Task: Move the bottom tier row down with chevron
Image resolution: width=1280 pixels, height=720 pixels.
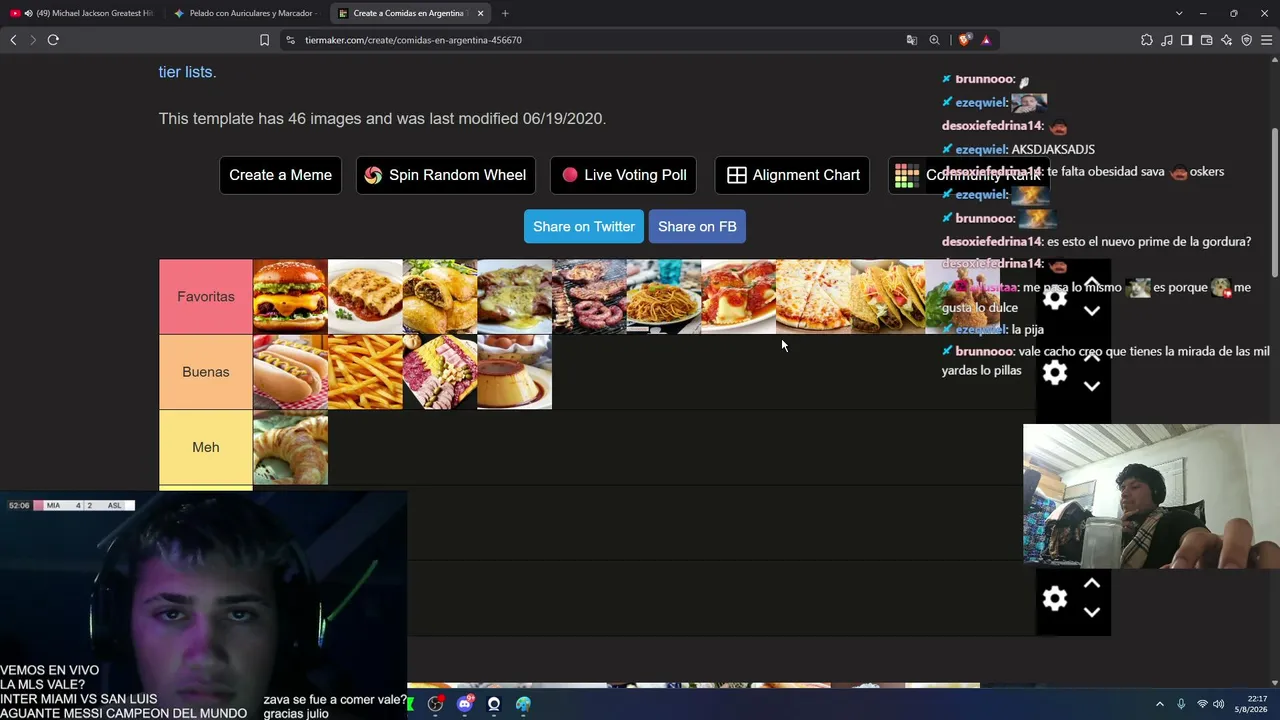Action: pos(1092,612)
